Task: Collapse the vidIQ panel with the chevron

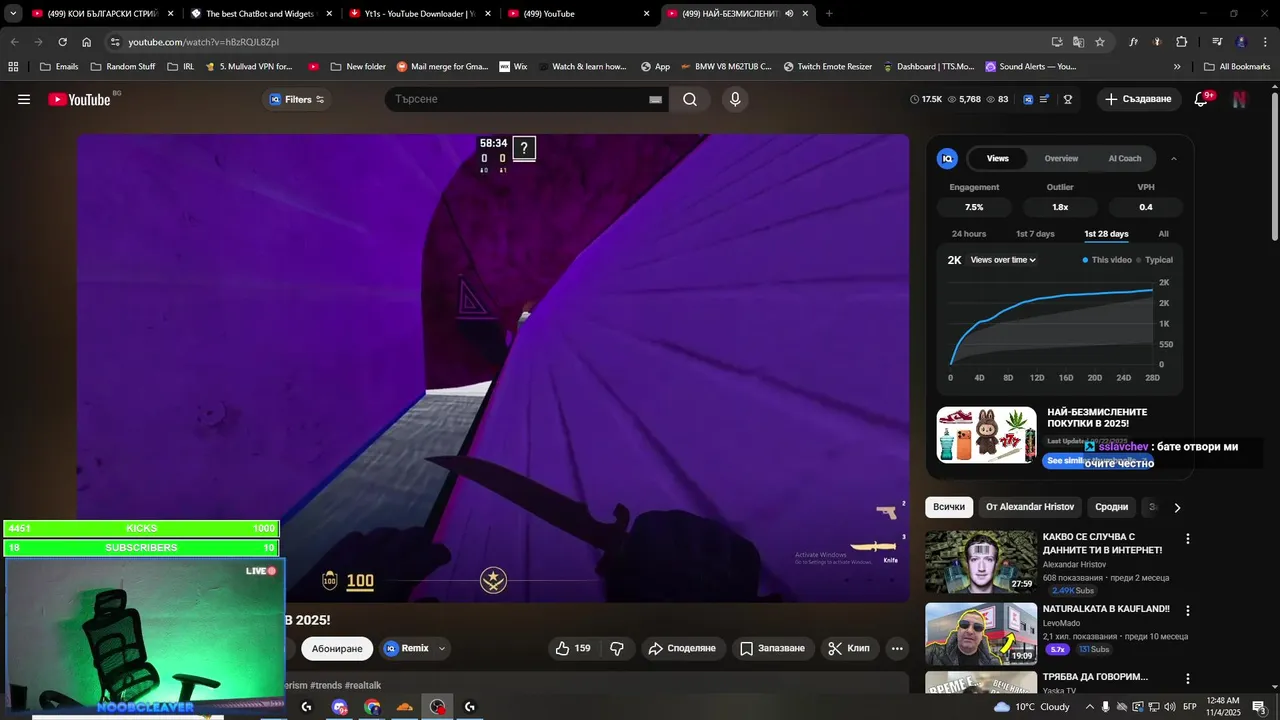Action: (1174, 158)
